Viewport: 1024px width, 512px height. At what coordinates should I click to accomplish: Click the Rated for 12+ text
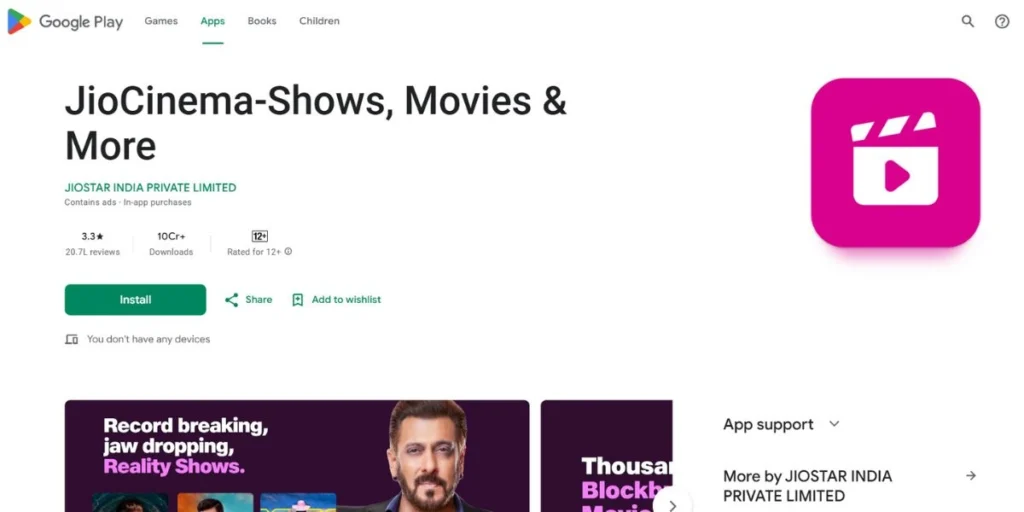(x=254, y=252)
